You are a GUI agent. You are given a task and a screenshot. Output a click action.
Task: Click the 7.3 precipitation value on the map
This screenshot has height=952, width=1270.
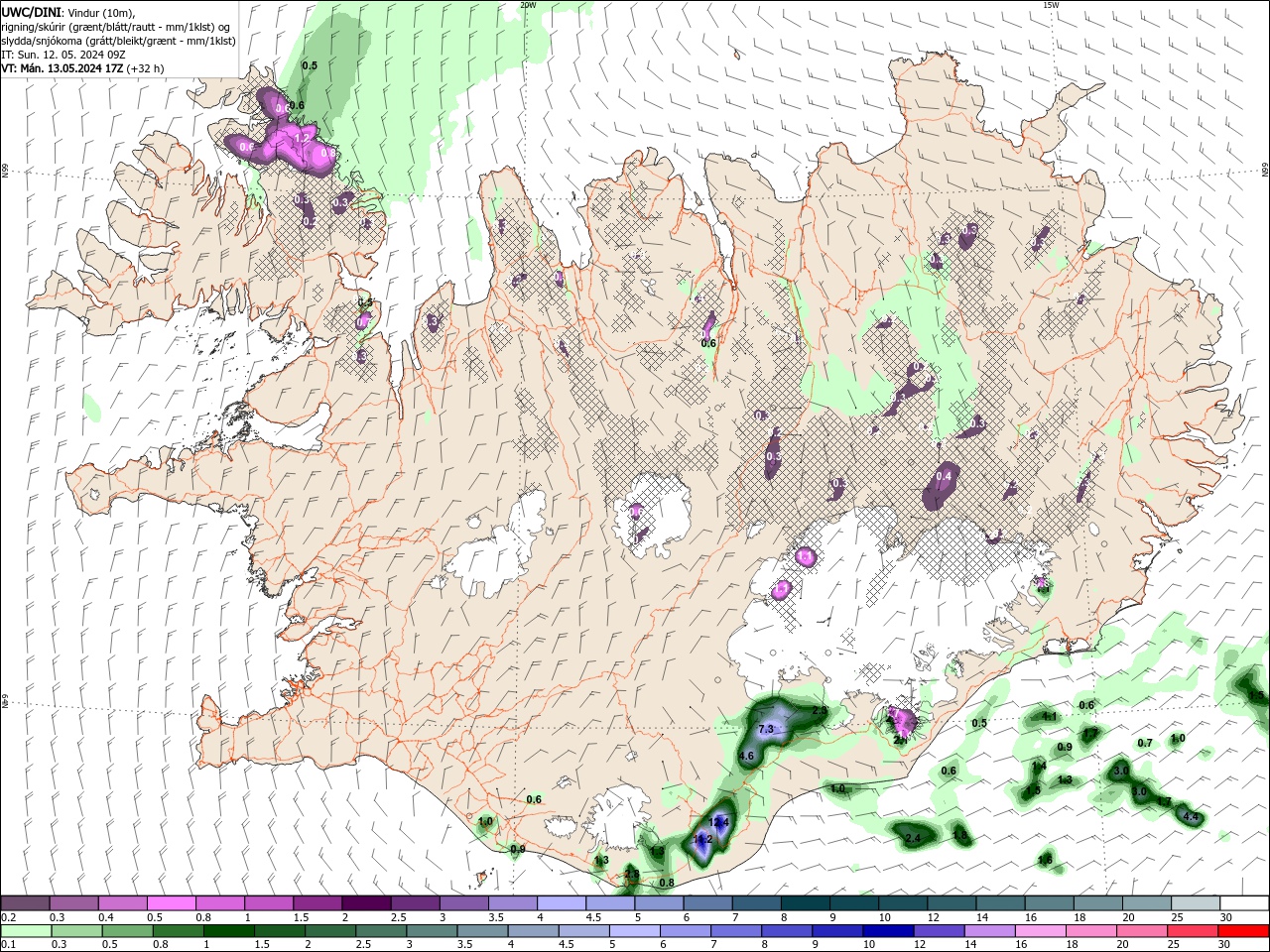point(766,730)
